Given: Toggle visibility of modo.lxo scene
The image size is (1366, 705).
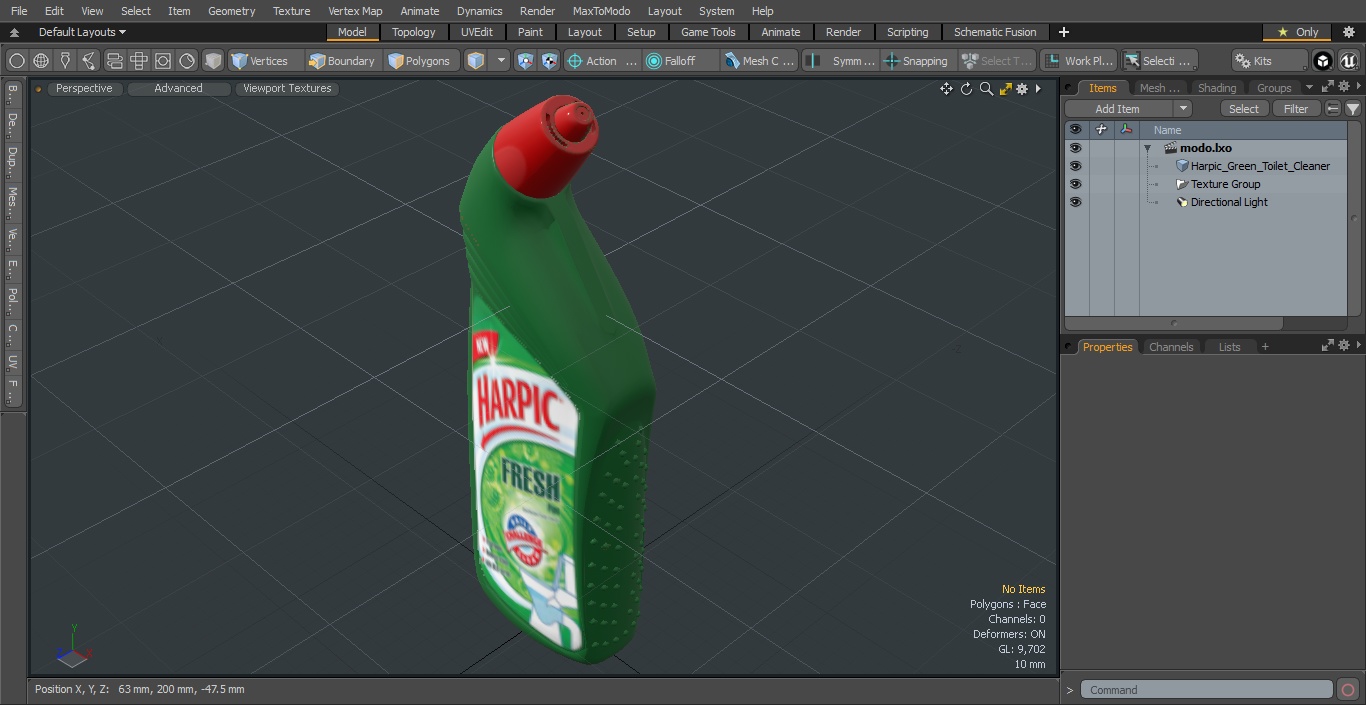Looking at the screenshot, I should tap(1075, 148).
